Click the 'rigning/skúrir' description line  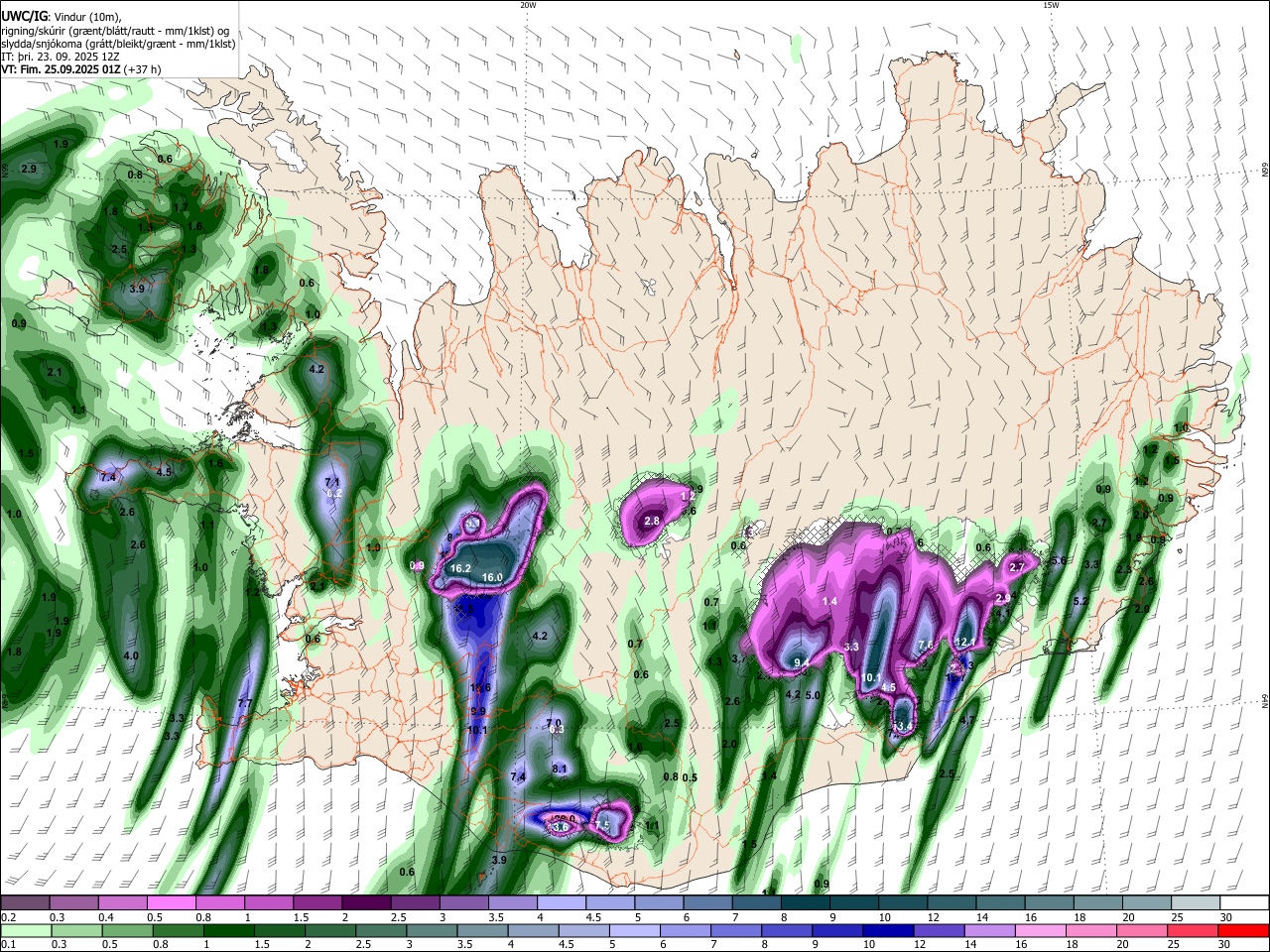(x=115, y=31)
